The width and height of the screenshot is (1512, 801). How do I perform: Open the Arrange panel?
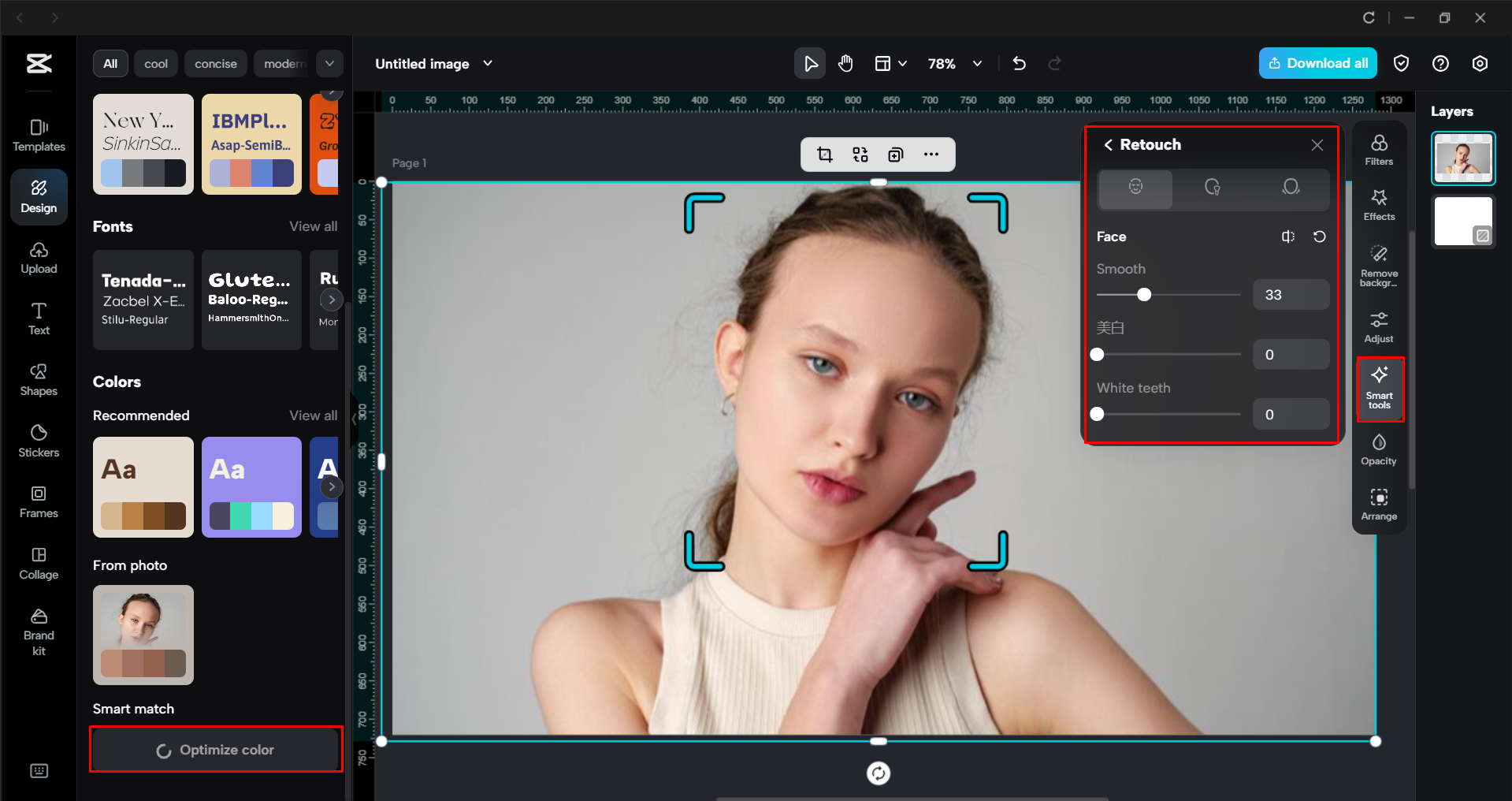coord(1378,504)
